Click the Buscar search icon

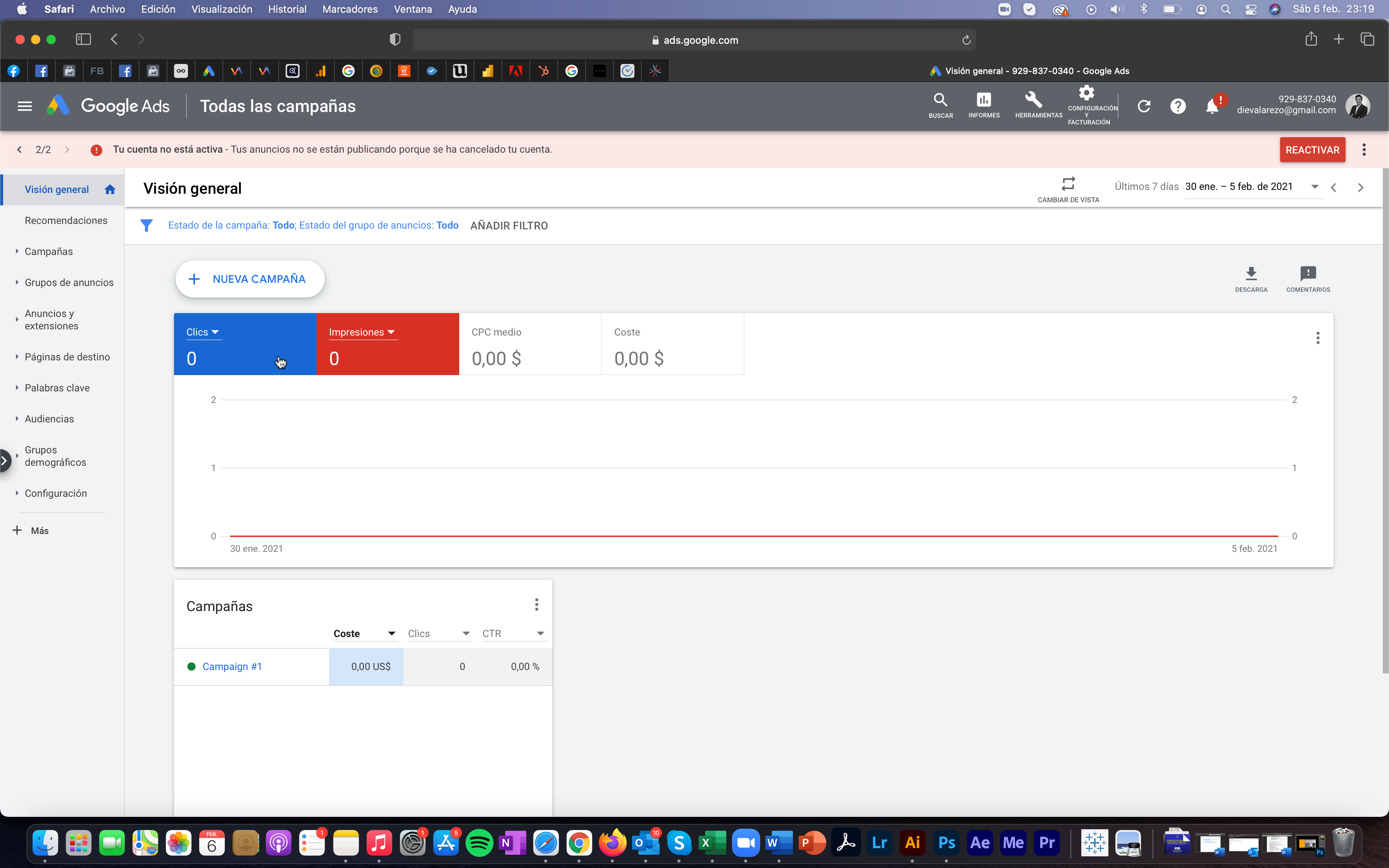941,106
